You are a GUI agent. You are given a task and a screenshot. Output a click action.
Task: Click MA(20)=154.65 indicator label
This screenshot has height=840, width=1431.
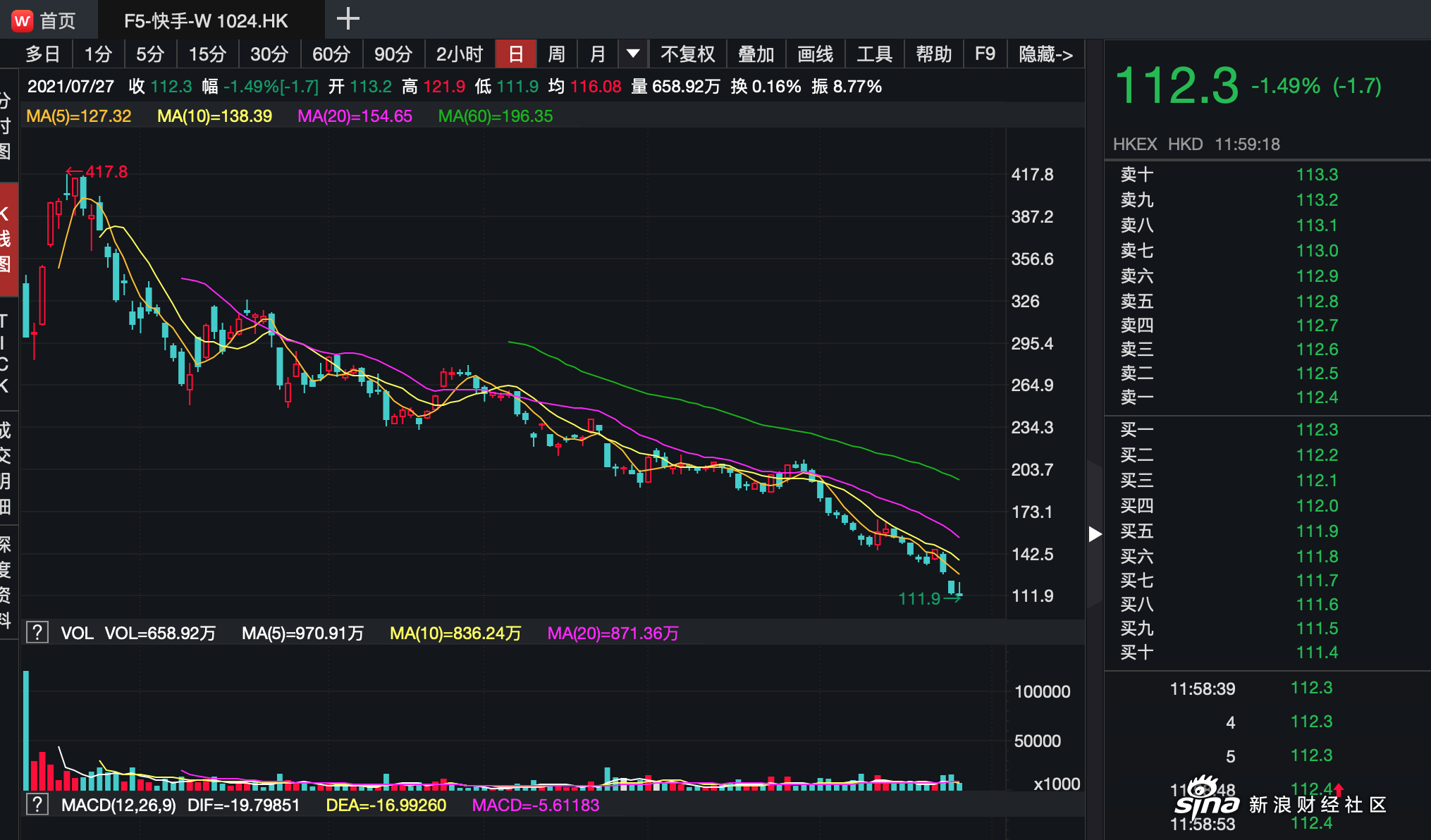tap(355, 116)
